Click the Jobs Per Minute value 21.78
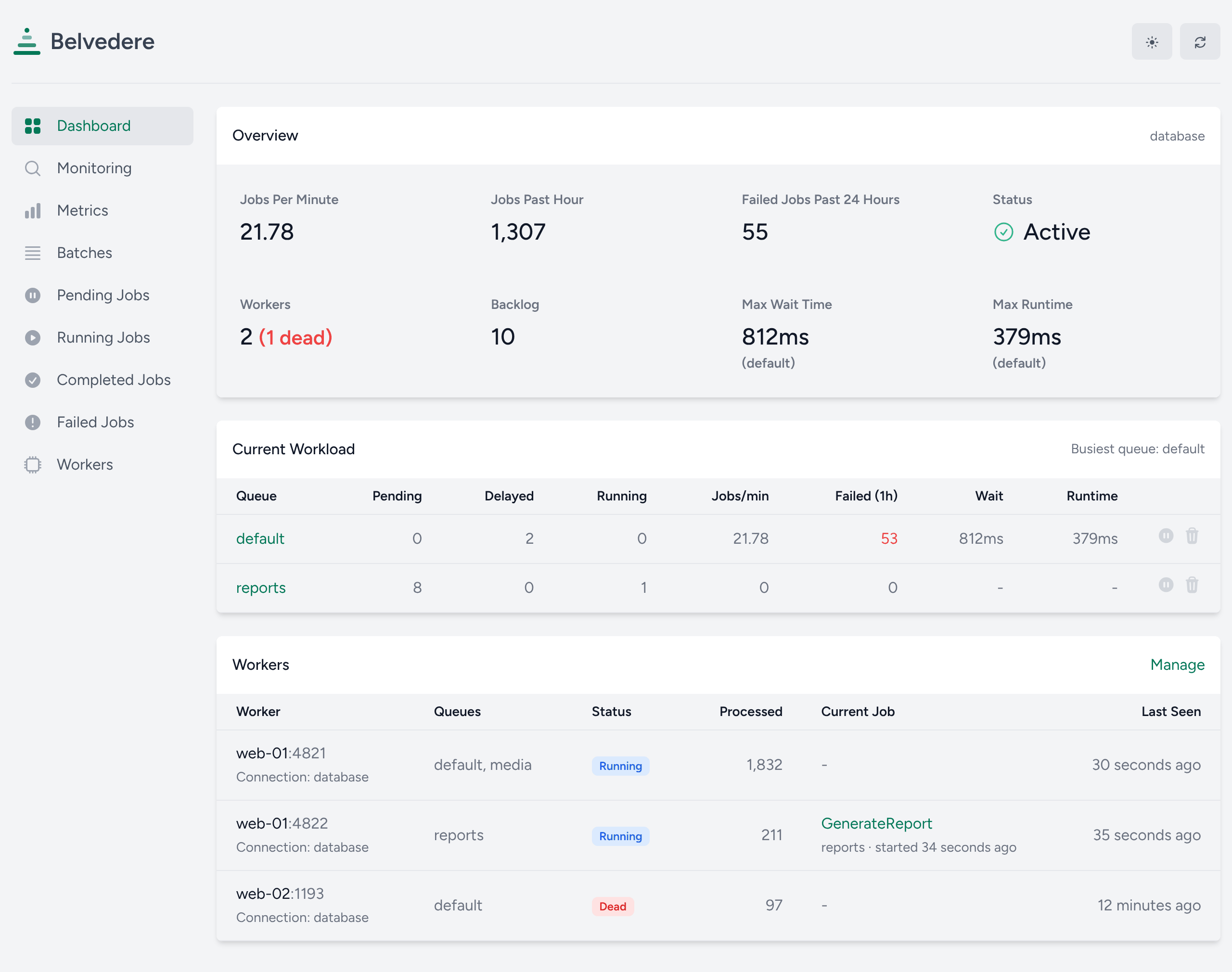This screenshot has height=972, width=1232. [x=266, y=231]
